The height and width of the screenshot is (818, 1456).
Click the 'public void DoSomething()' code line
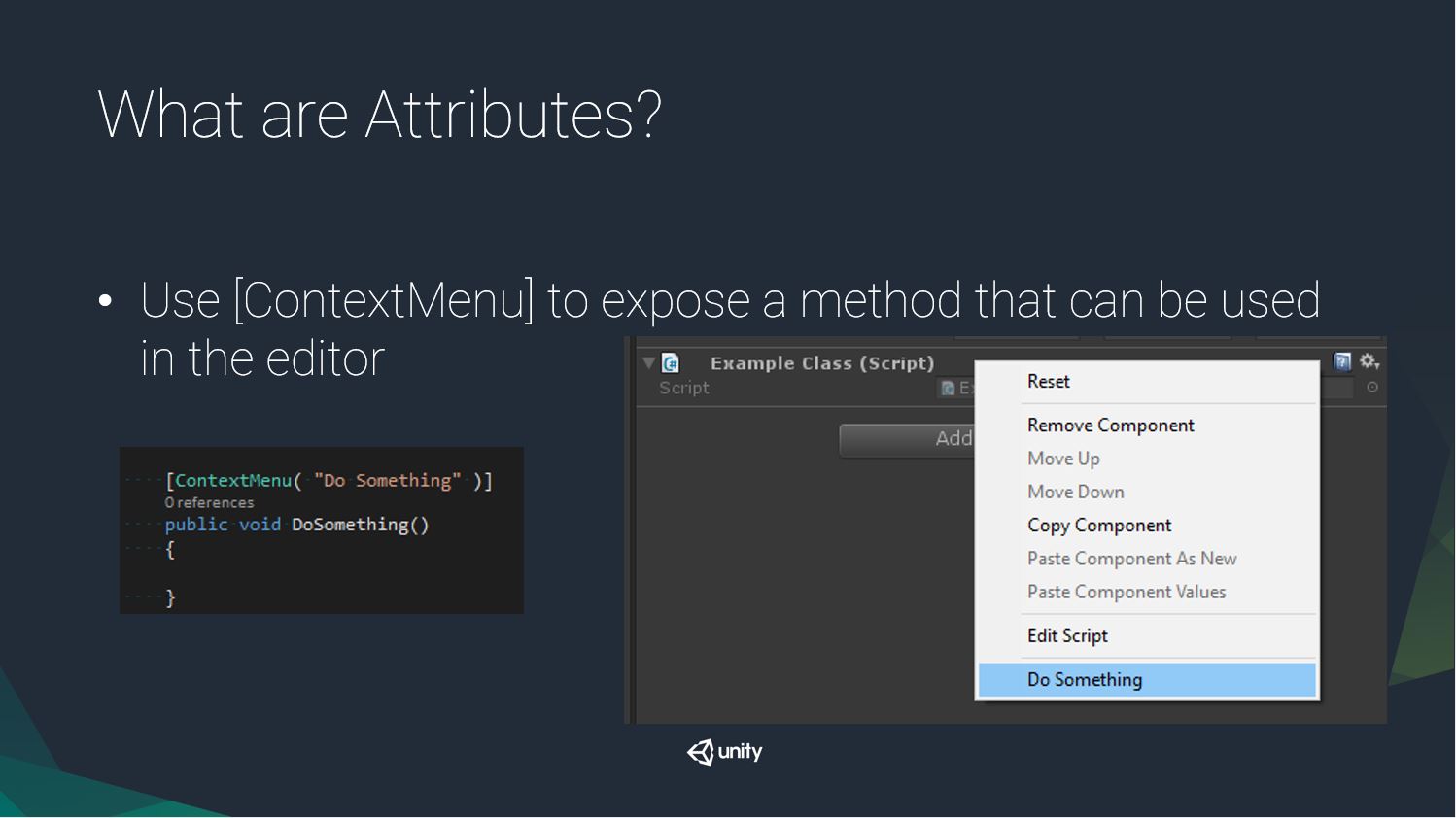click(x=296, y=525)
